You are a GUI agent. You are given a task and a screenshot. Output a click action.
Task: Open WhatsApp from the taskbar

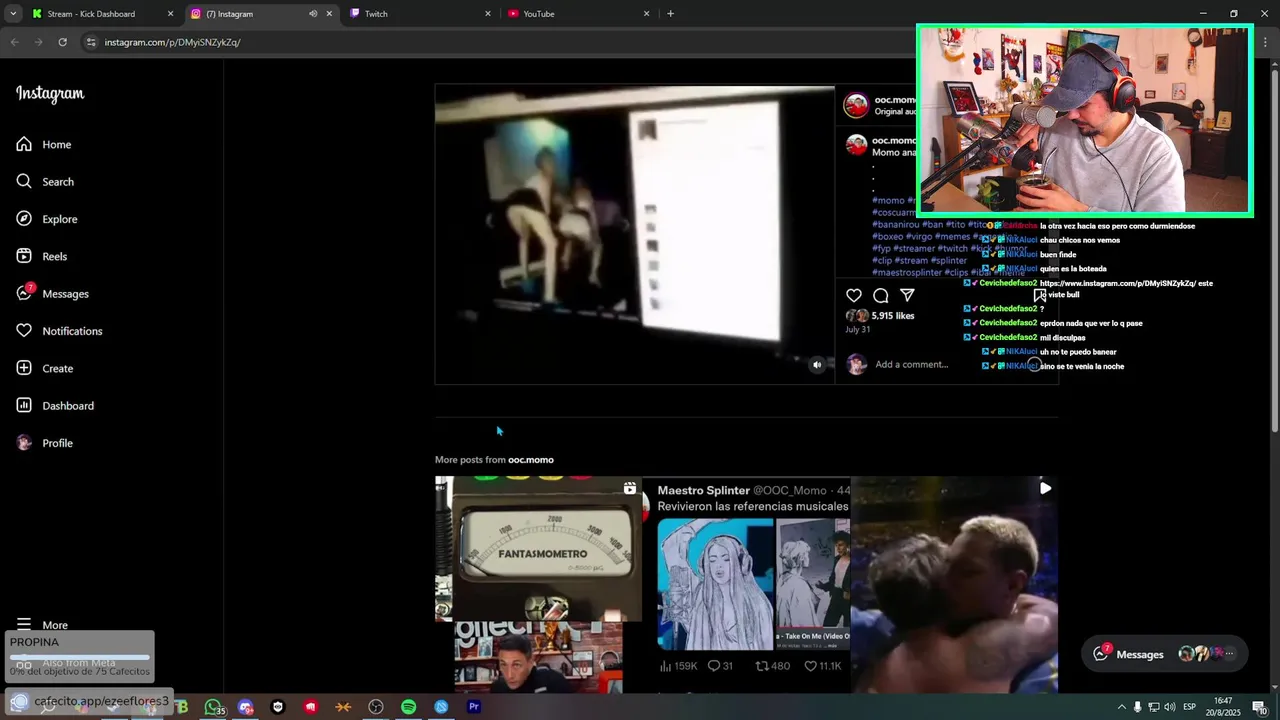213,707
